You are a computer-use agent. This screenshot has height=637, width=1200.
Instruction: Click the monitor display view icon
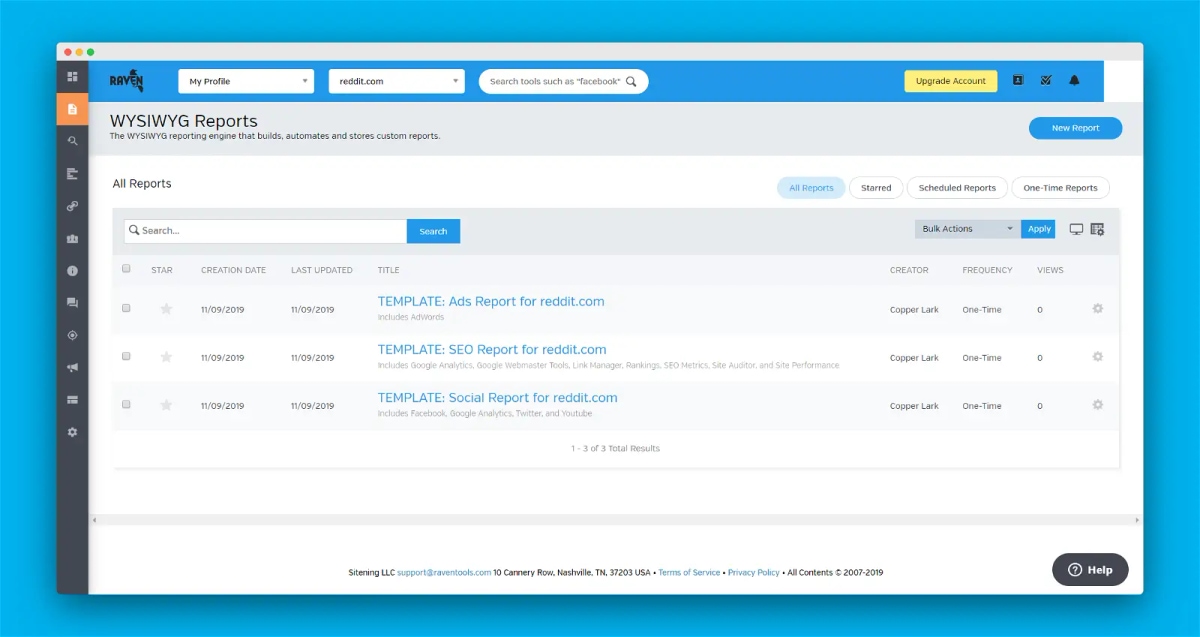(x=1077, y=229)
